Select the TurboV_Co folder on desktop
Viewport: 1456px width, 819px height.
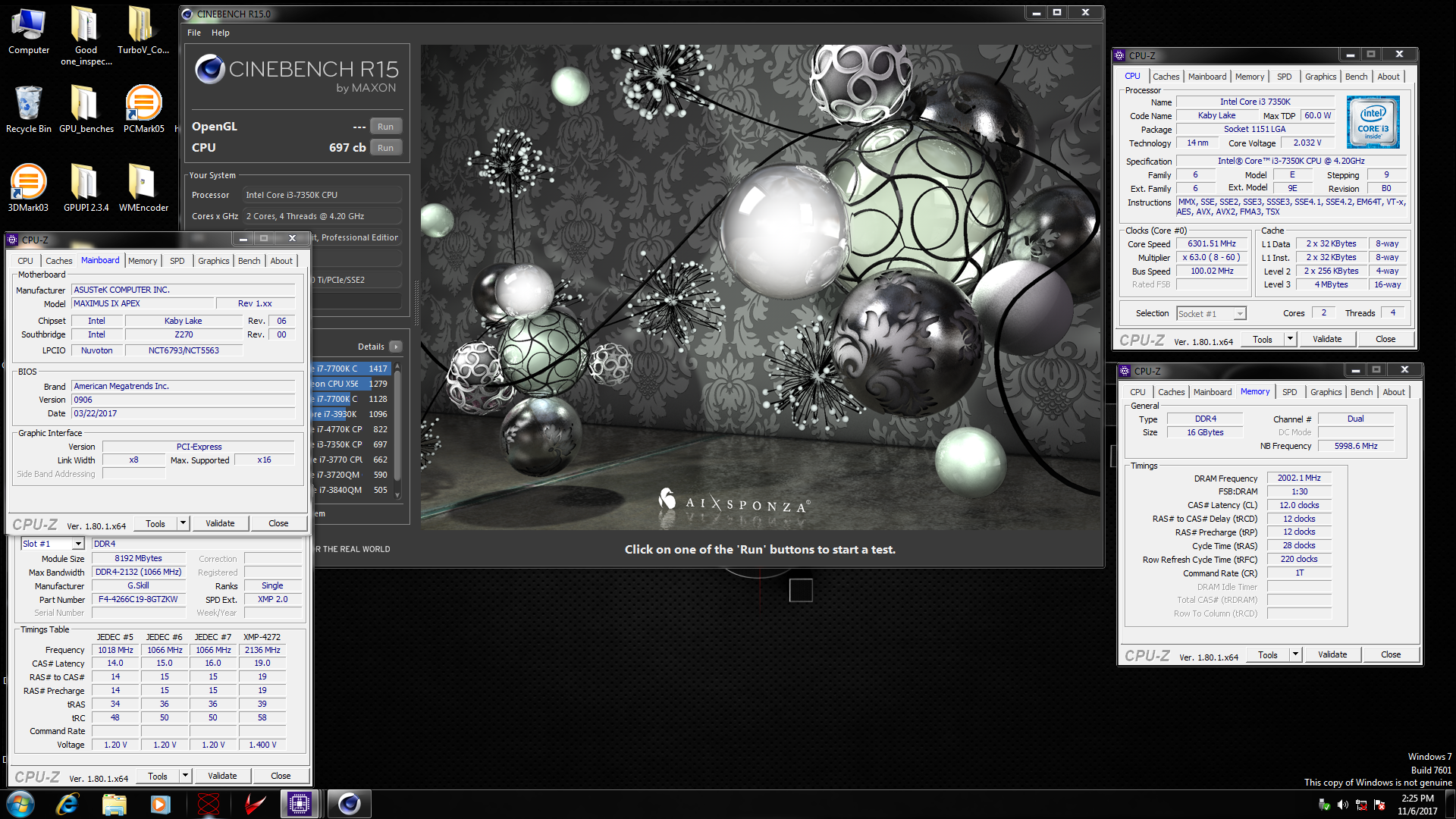(x=143, y=32)
